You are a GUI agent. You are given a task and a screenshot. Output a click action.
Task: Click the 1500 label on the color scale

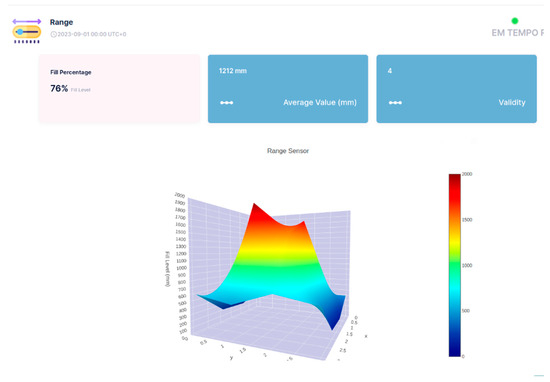(x=467, y=220)
